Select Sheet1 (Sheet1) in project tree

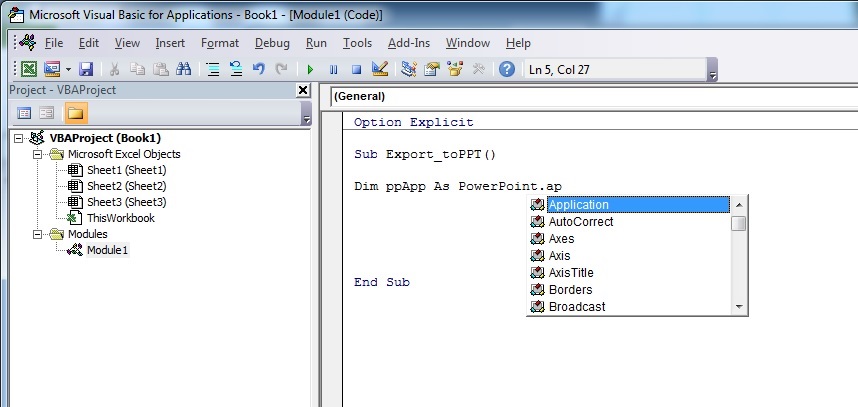(126, 170)
